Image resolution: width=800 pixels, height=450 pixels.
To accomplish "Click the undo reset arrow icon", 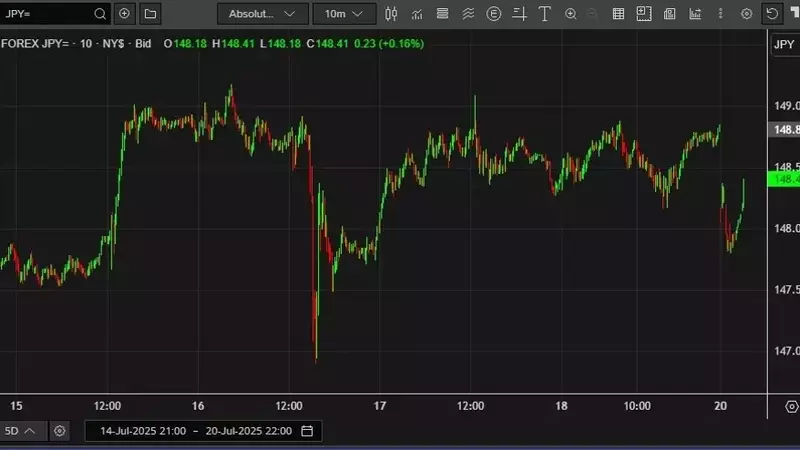I will [772, 14].
